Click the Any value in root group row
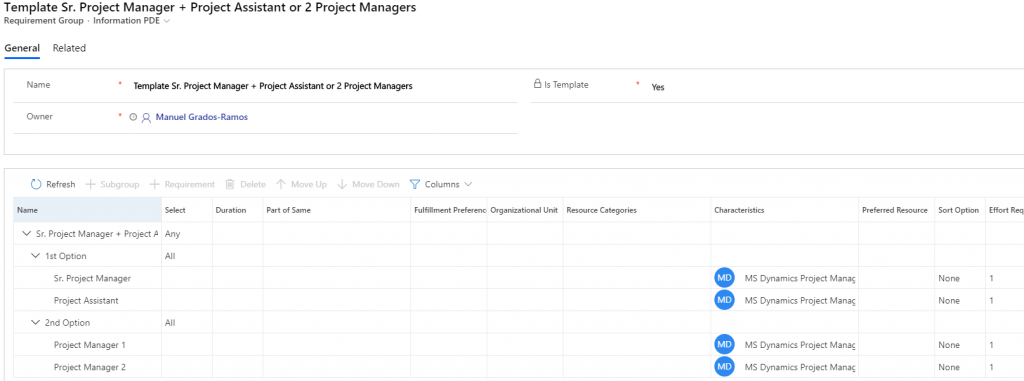Viewport: 1024px width, 381px height. [172, 233]
